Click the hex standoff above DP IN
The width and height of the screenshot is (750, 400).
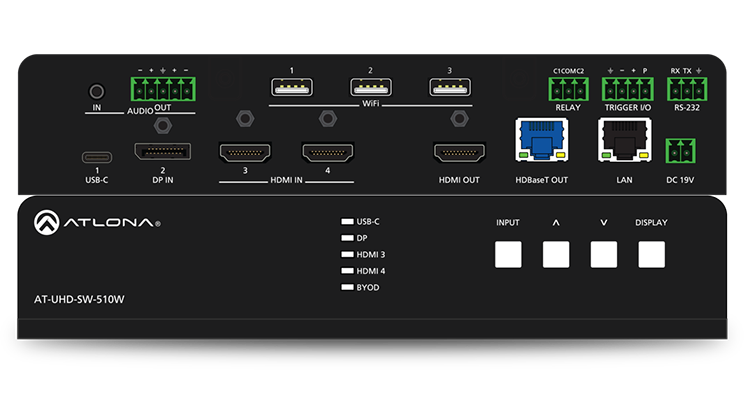coord(163,125)
